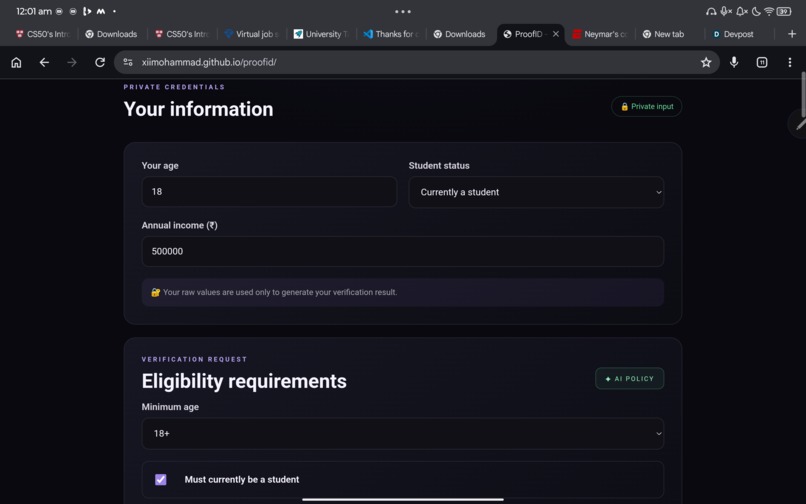Click the address bar URL field
The image size is (806, 504).
tap(416, 62)
